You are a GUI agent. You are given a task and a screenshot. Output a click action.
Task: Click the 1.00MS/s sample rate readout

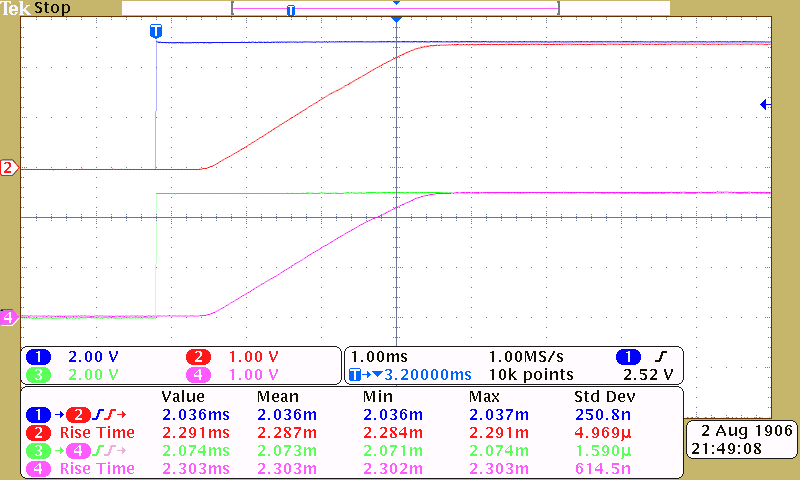point(526,357)
